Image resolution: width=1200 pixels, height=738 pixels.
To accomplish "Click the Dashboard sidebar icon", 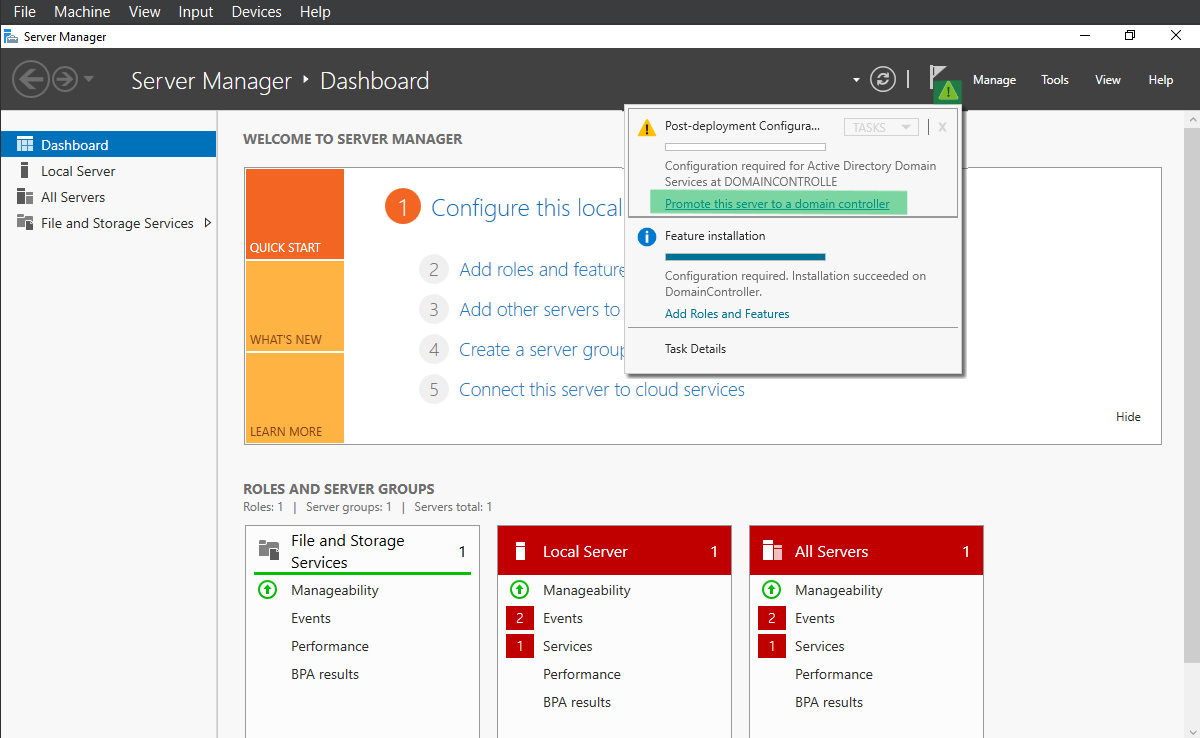I will [25, 145].
